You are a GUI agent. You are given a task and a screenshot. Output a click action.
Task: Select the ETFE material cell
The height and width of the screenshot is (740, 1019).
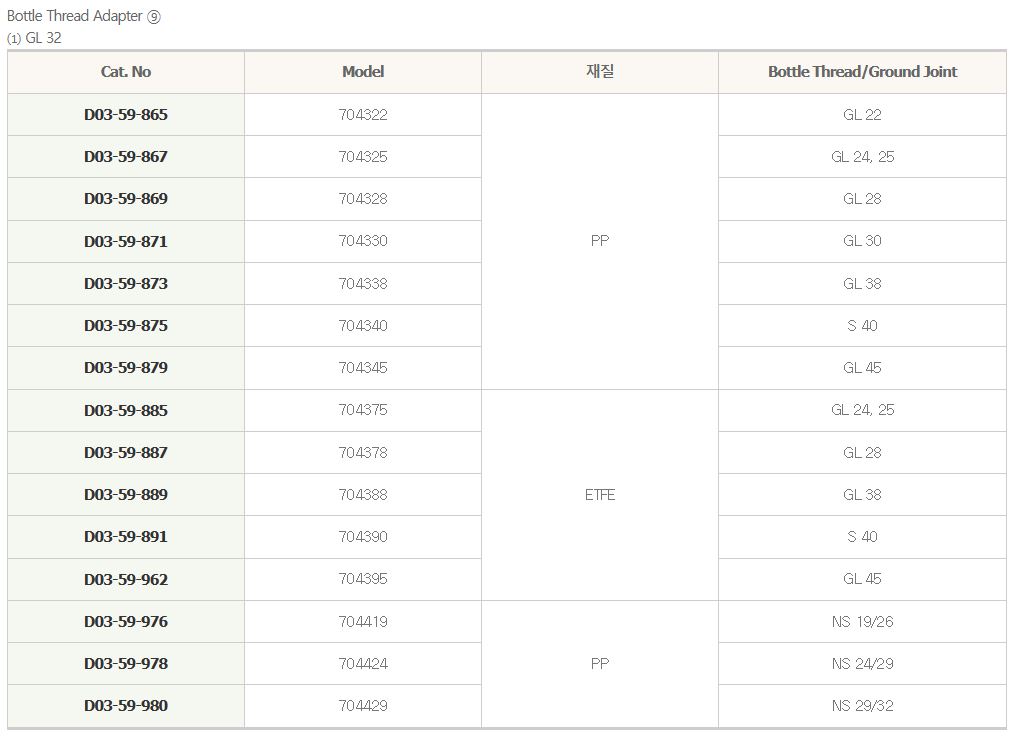[x=600, y=495]
